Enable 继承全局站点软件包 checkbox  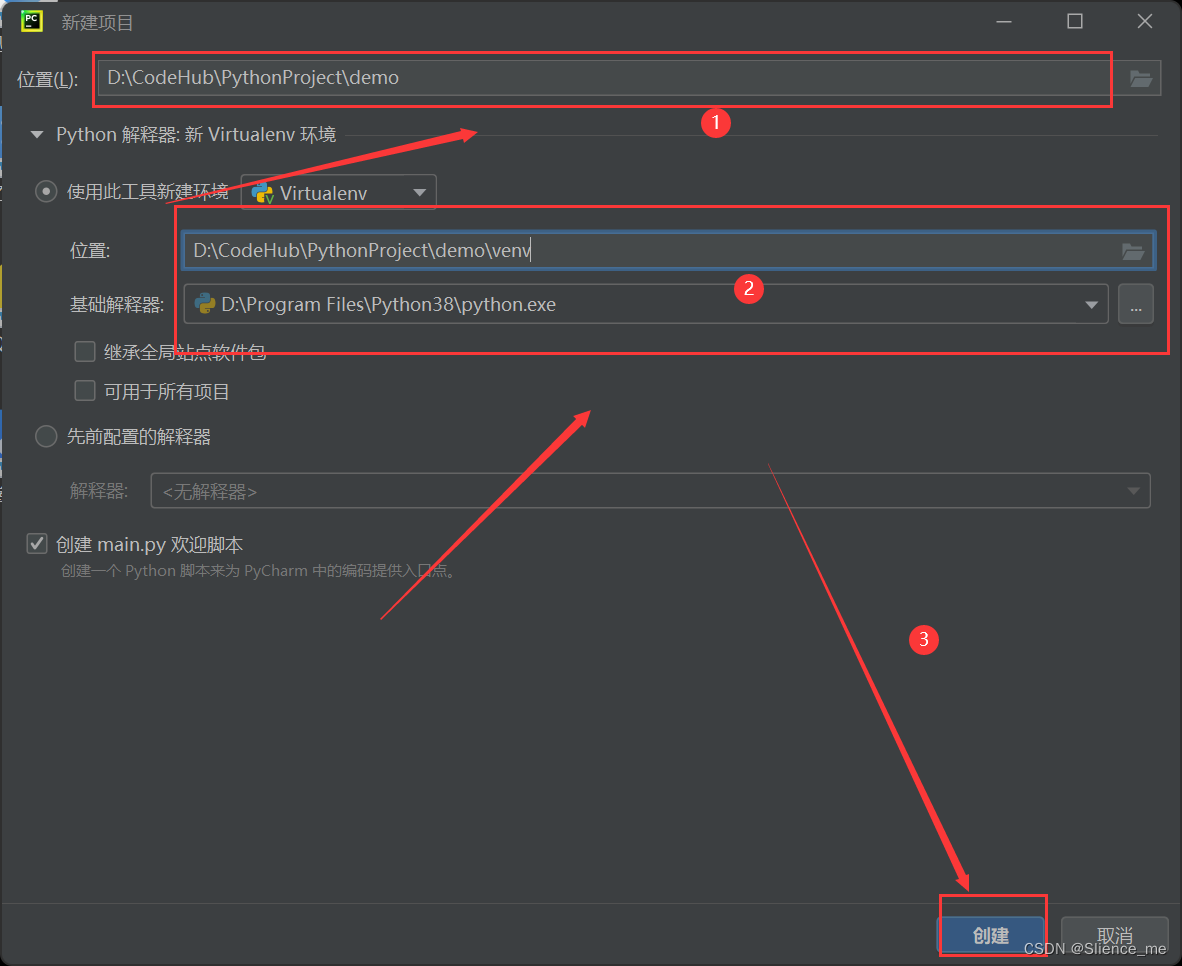[84, 351]
